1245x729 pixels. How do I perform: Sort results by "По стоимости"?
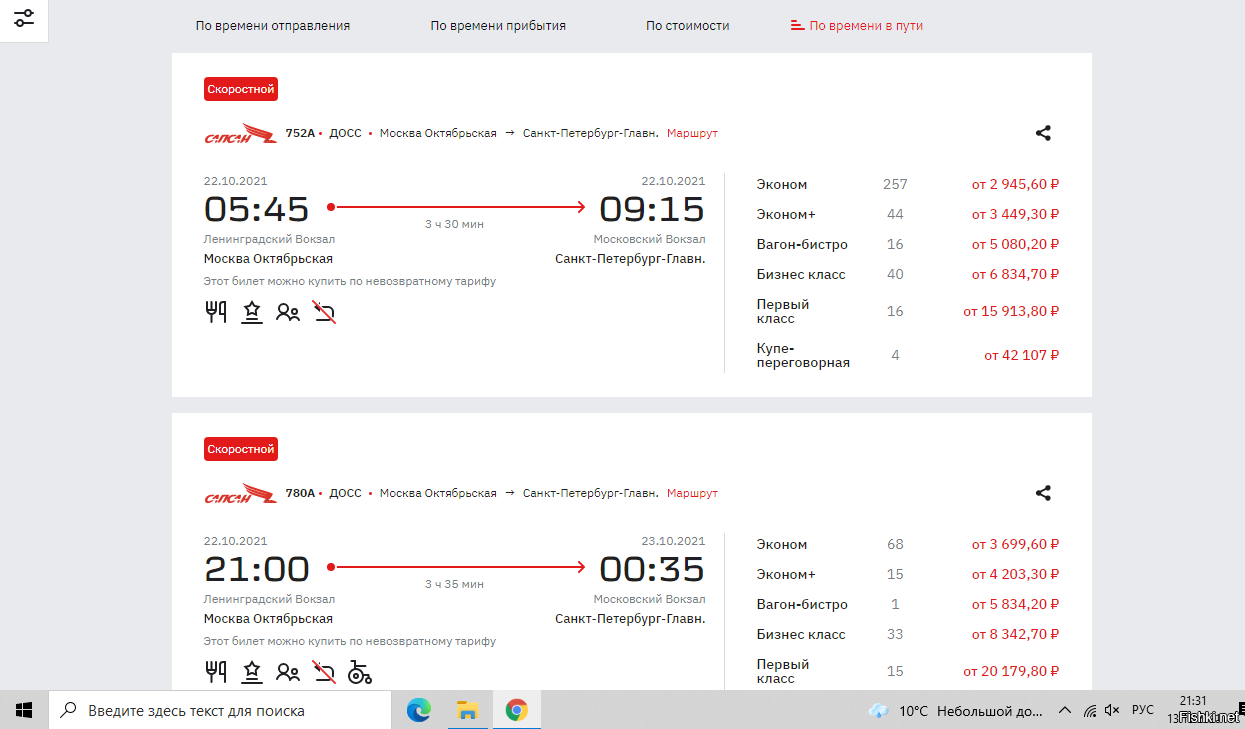pos(688,26)
